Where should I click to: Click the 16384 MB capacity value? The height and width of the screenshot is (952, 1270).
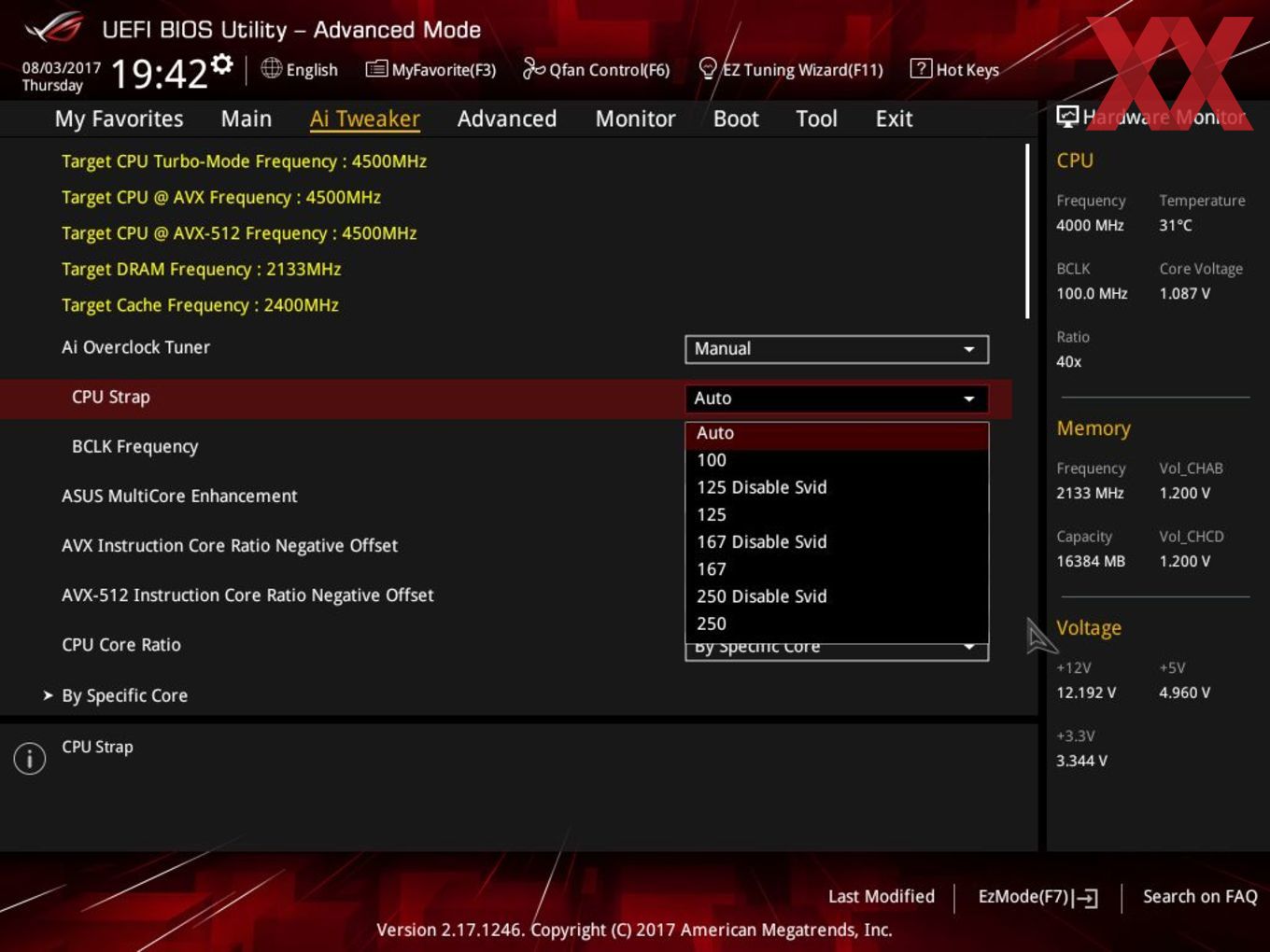click(x=1091, y=561)
